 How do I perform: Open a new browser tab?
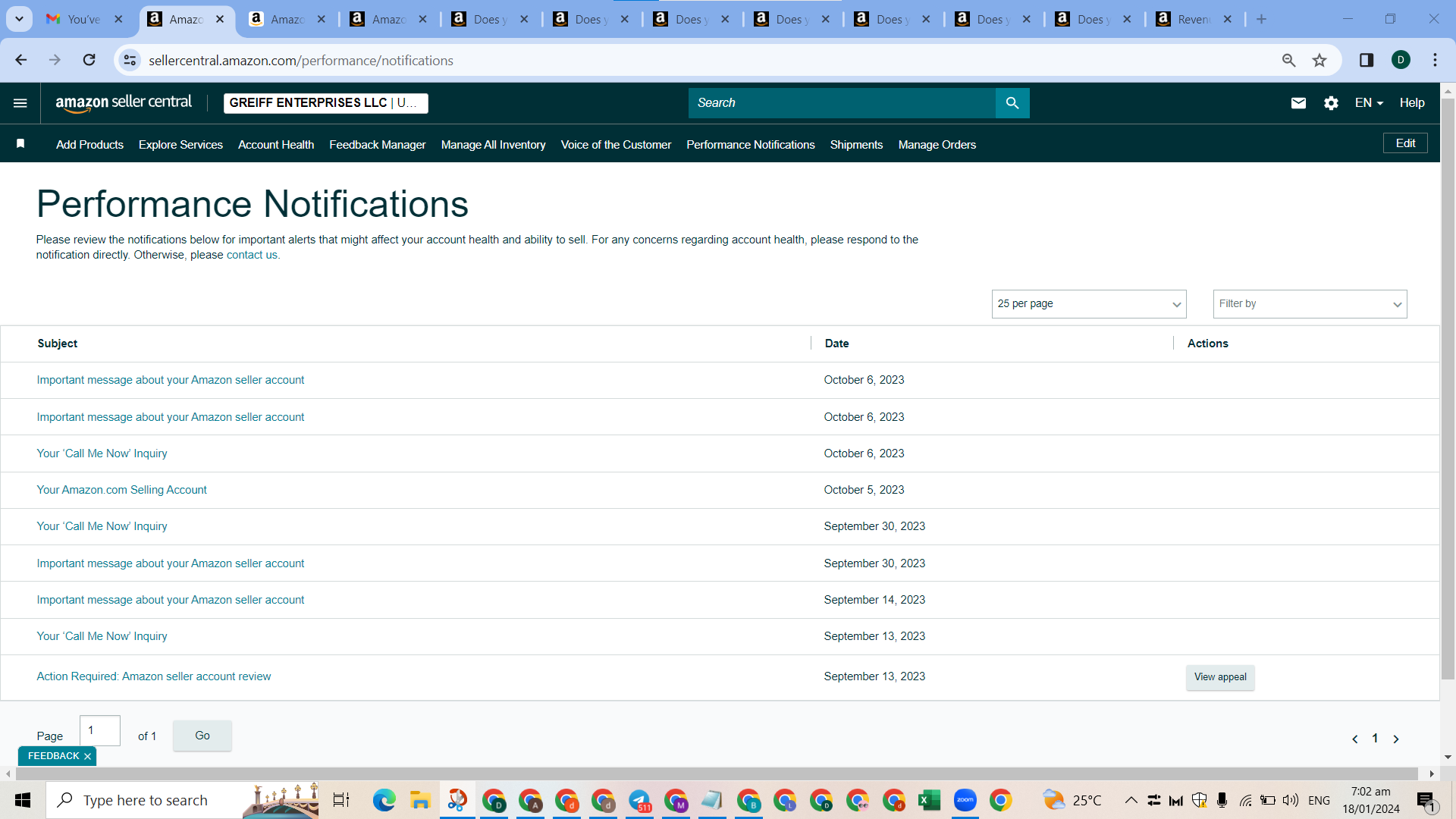click(x=1261, y=20)
